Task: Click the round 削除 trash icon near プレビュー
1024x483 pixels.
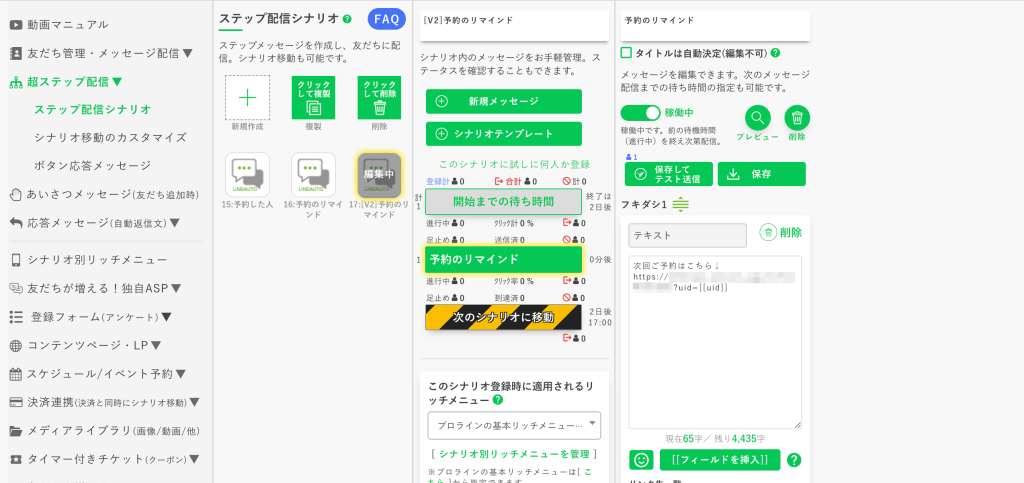Action: click(797, 118)
